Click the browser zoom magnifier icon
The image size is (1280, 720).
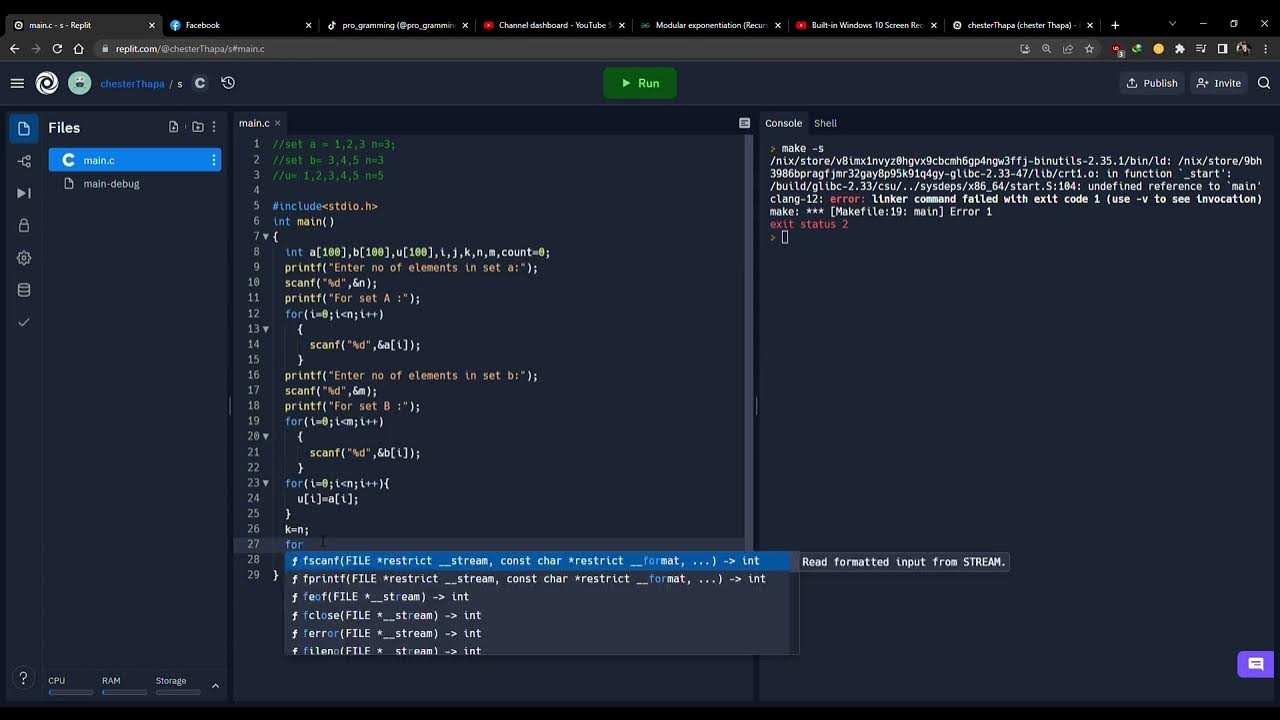point(1047,48)
